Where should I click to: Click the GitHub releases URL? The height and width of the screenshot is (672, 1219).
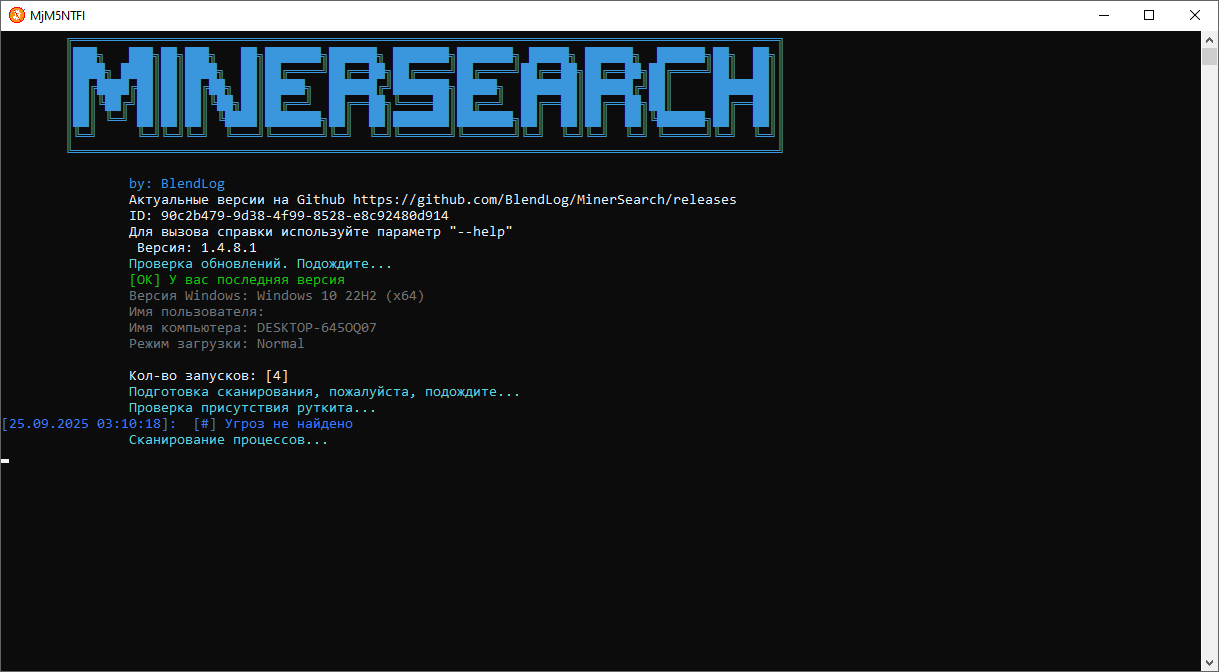545,200
